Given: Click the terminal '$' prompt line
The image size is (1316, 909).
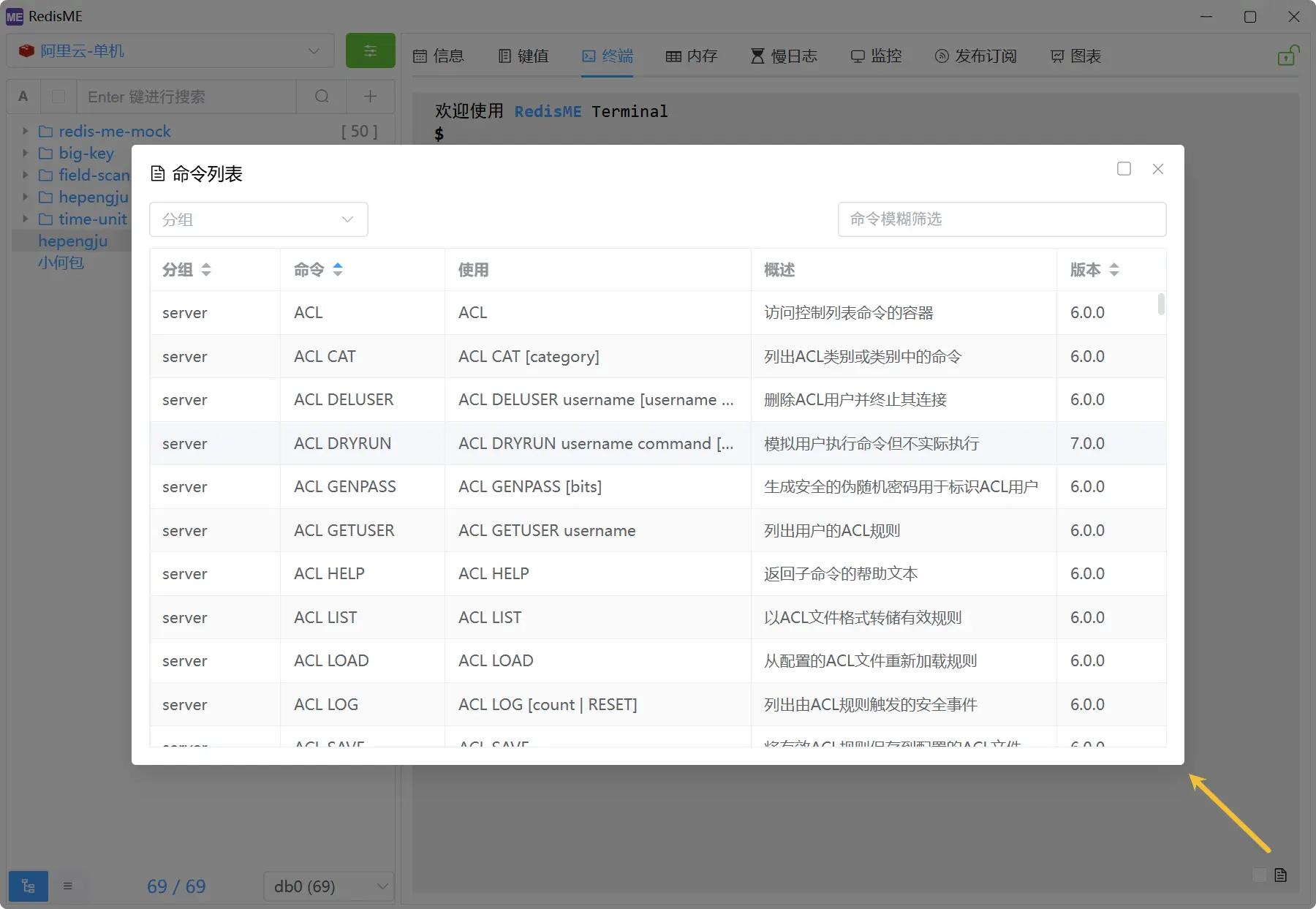Looking at the screenshot, I should [439, 134].
